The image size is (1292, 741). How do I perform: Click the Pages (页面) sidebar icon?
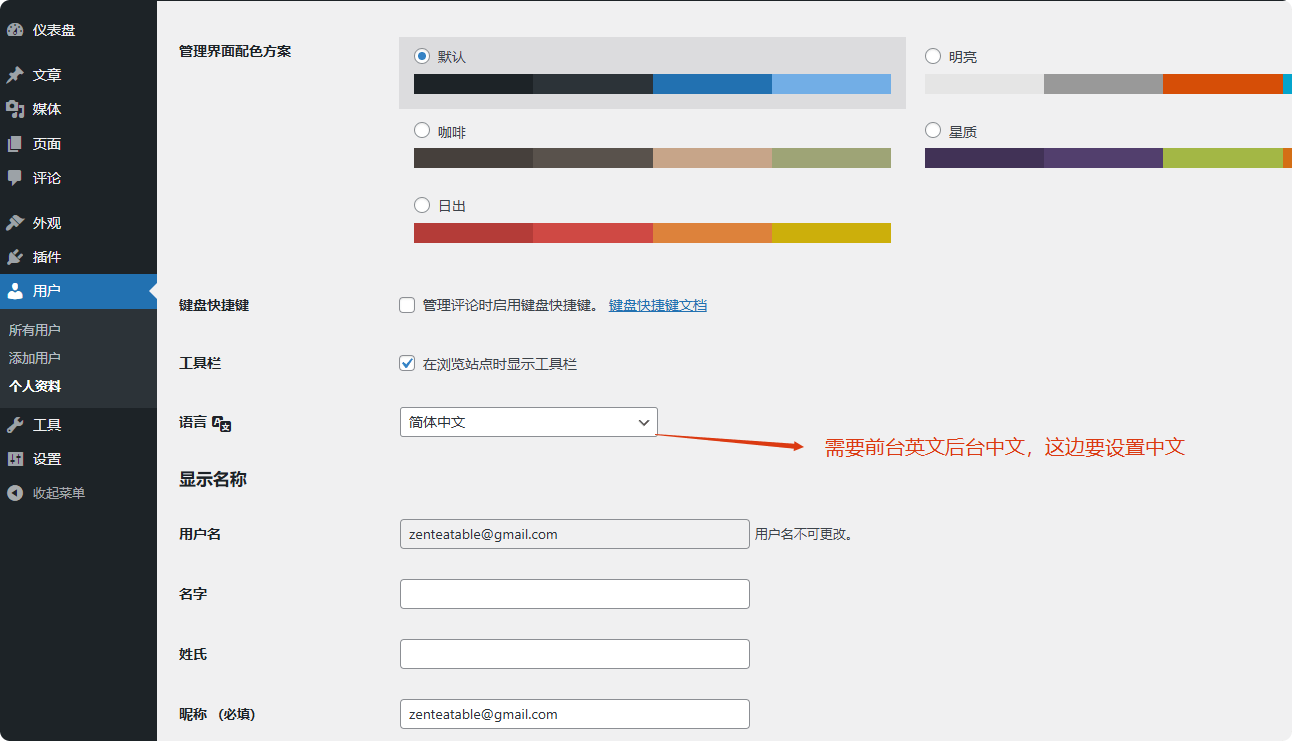pos(15,144)
